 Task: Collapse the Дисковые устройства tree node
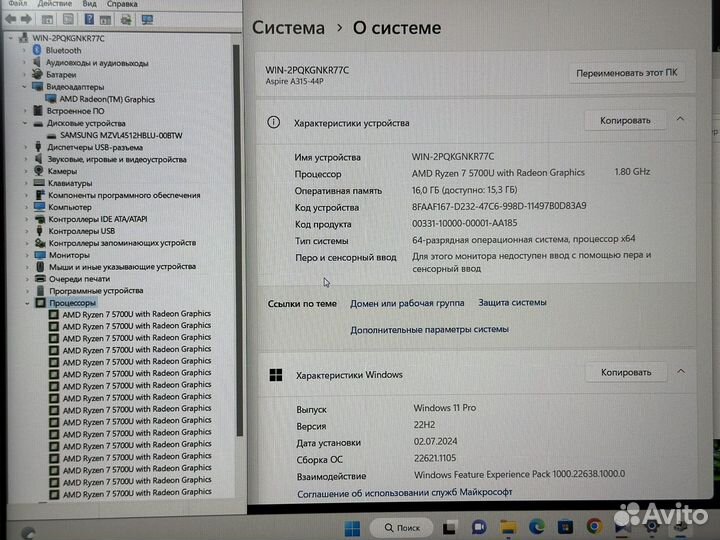25,123
